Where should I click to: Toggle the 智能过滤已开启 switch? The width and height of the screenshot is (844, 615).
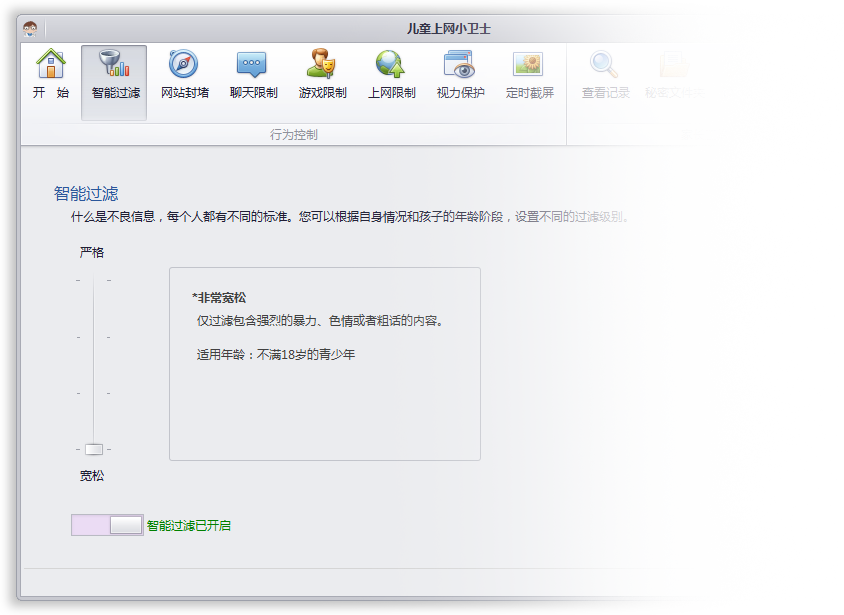(x=107, y=525)
